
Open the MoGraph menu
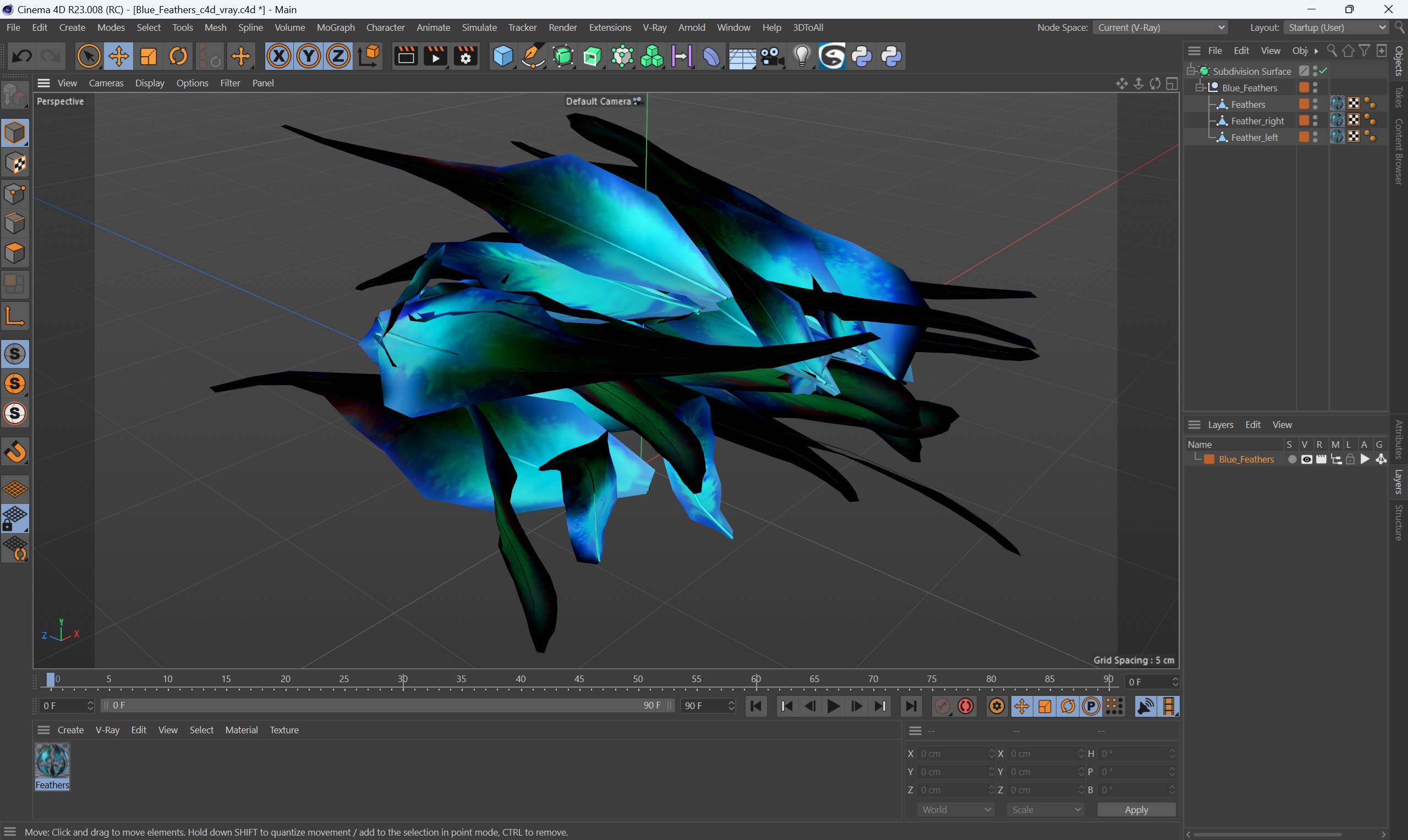336,27
